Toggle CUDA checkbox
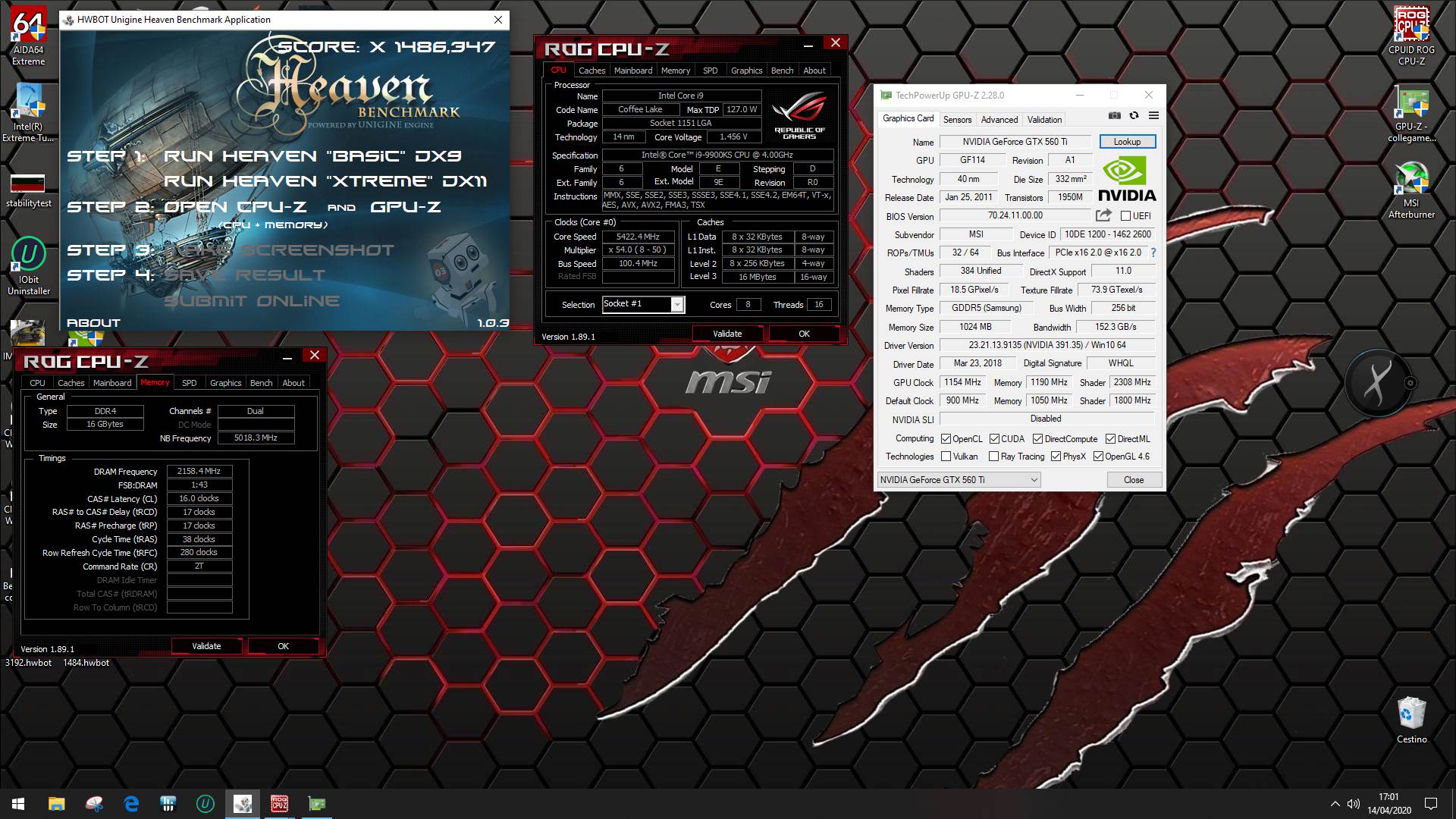 (994, 439)
